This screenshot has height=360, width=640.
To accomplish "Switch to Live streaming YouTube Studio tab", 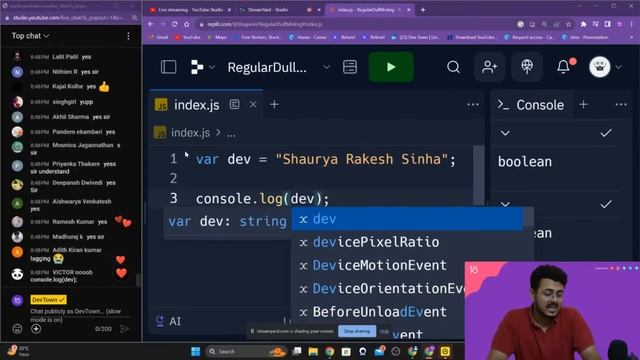I will click(x=189, y=10).
